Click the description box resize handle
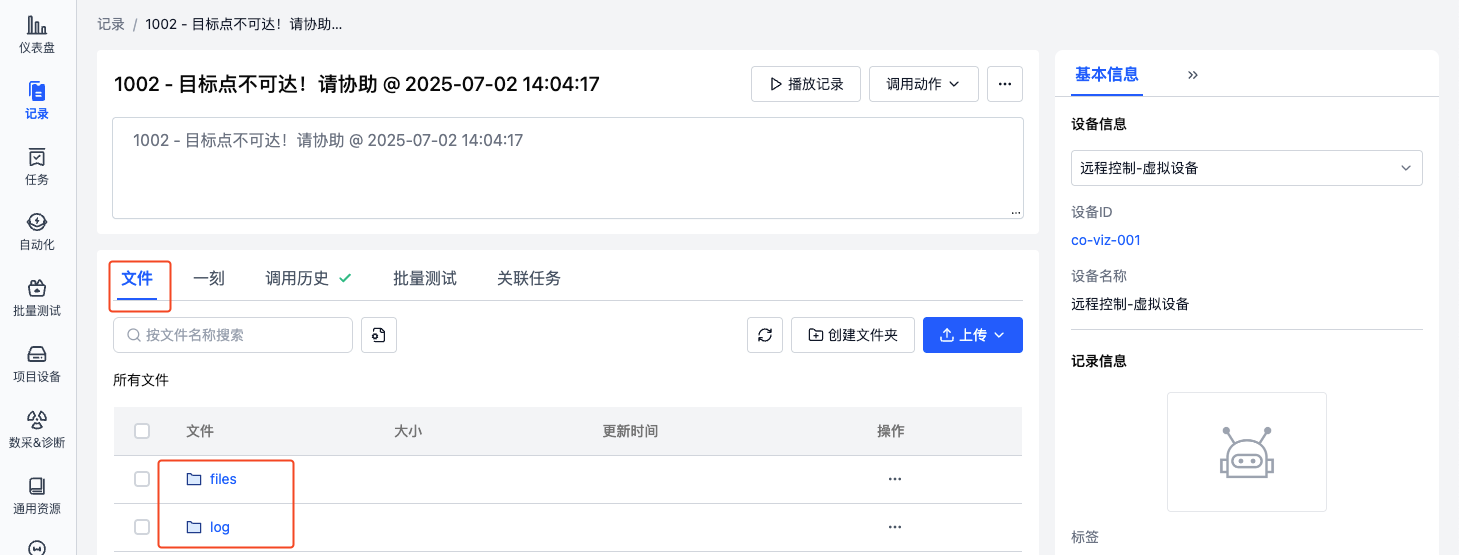 [1016, 212]
